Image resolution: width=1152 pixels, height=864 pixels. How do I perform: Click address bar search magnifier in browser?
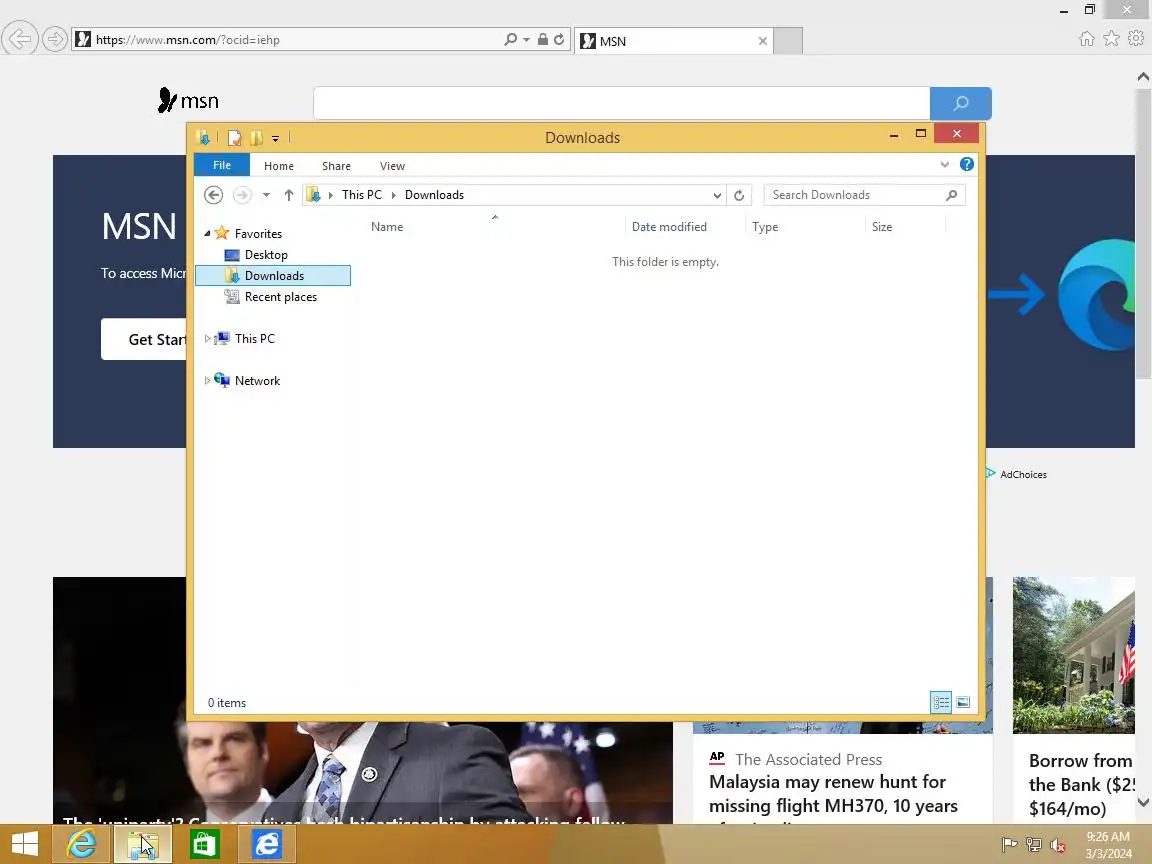(510, 40)
